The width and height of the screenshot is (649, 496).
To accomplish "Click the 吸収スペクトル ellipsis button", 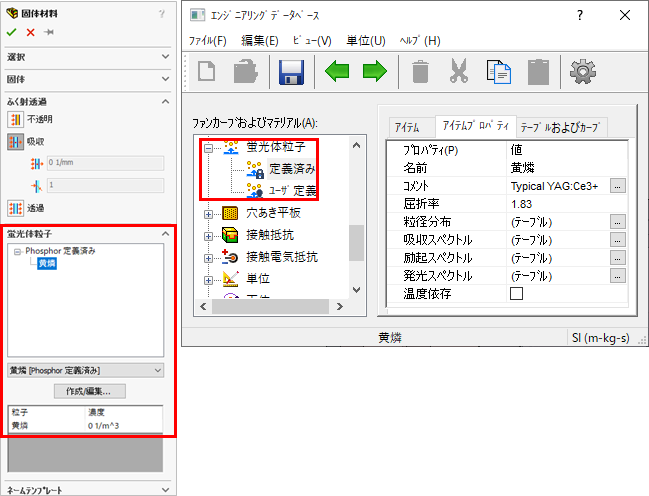I will pos(618,240).
